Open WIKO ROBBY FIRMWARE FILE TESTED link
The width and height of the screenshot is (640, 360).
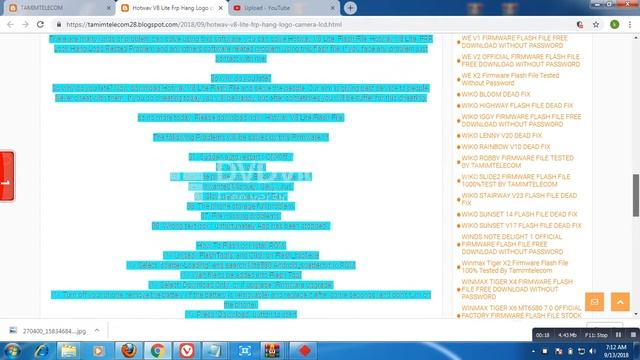pyautogui.click(x=517, y=162)
